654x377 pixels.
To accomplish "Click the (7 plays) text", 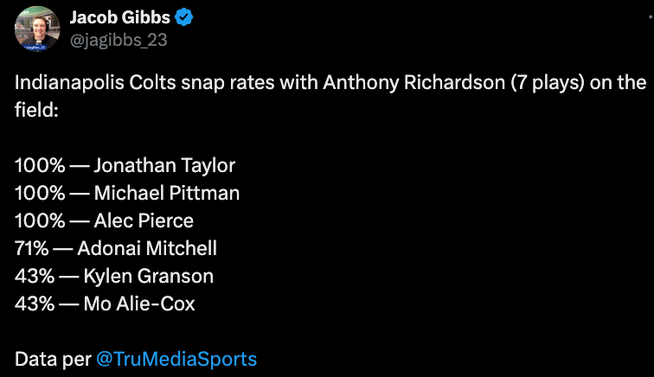I will click(x=548, y=83).
